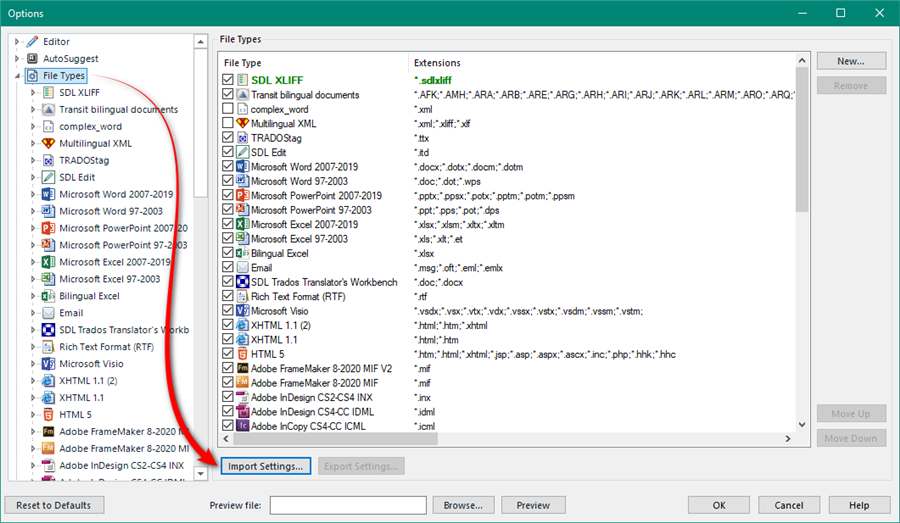The image size is (900, 523).
Task: Select XHTML 1.1 (2) tree item
Action: 88,381
